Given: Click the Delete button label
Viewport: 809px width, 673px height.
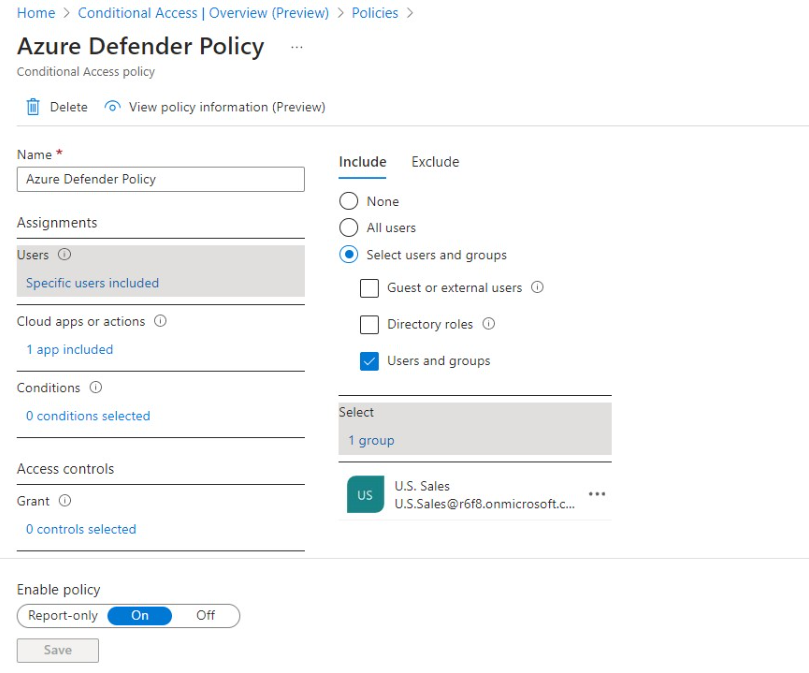Looking at the screenshot, I should point(69,107).
